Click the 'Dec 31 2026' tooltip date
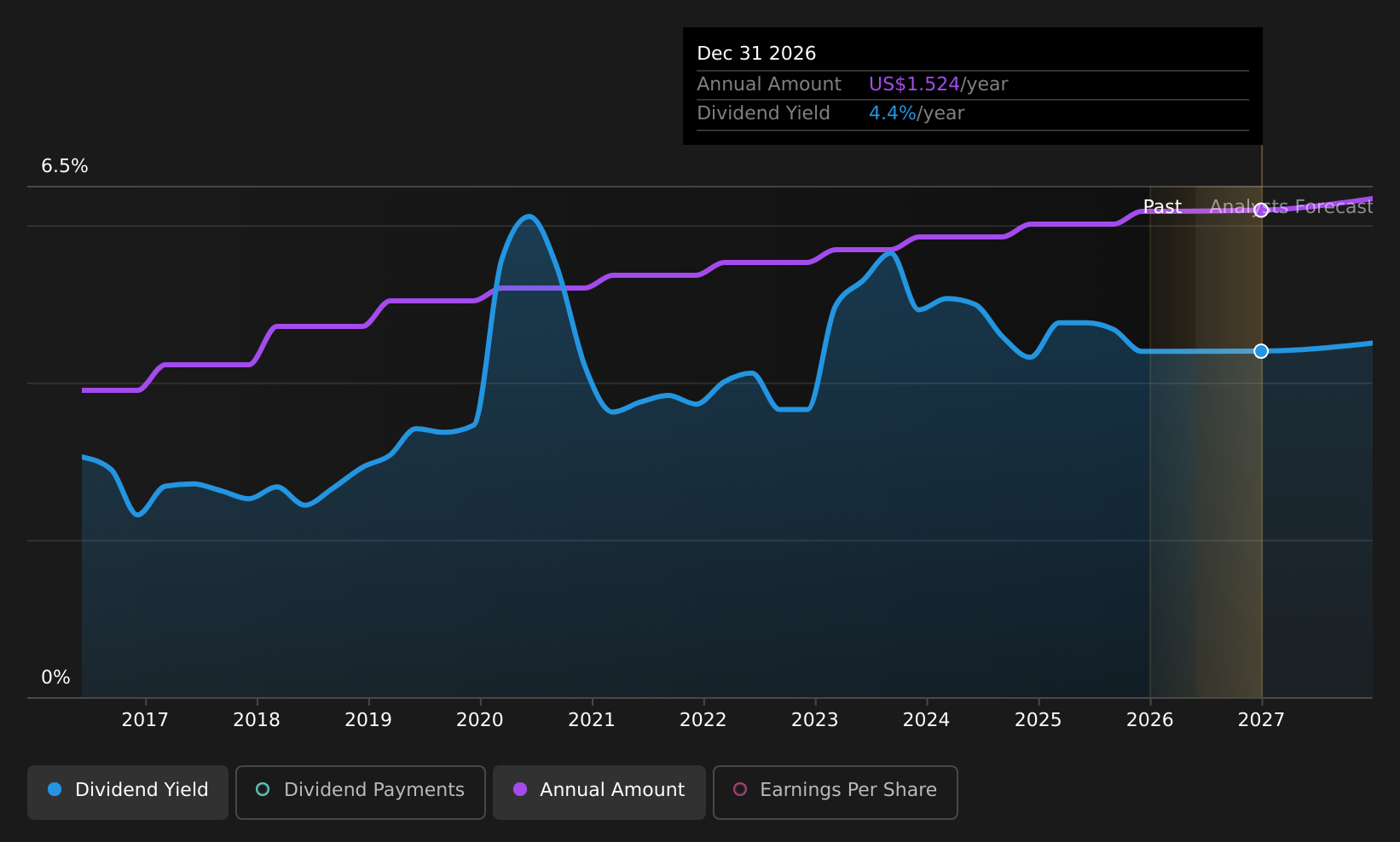The height and width of the screenshot is (842, 1400). pyautogui.click(x=756, y=54)
